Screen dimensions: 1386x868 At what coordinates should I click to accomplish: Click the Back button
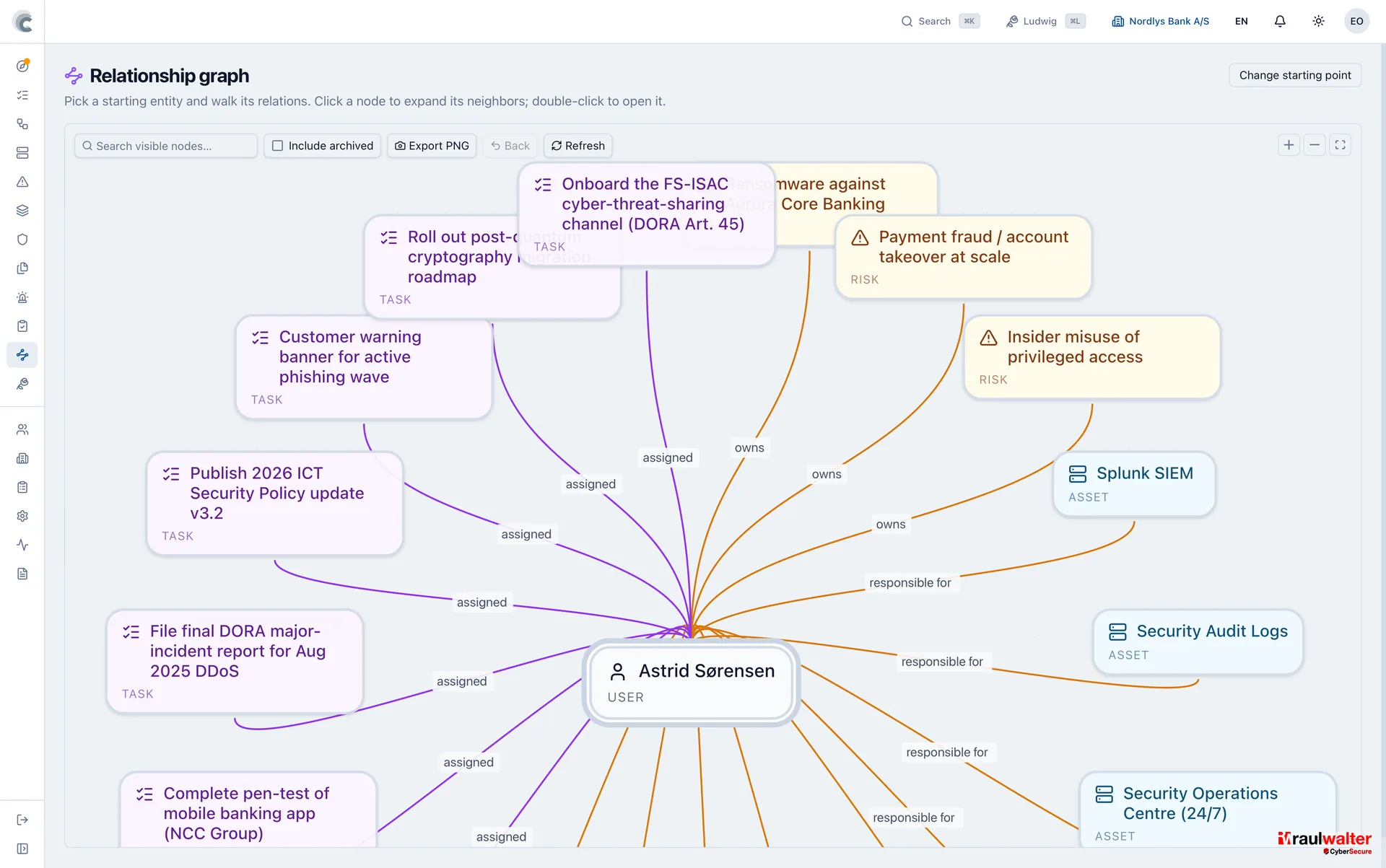(510, 146)
